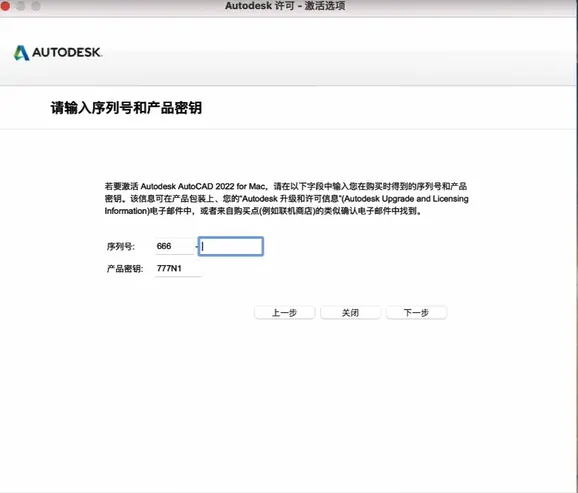
Task: Click the 下一步 (Next) button
Action: click(417, 313)
